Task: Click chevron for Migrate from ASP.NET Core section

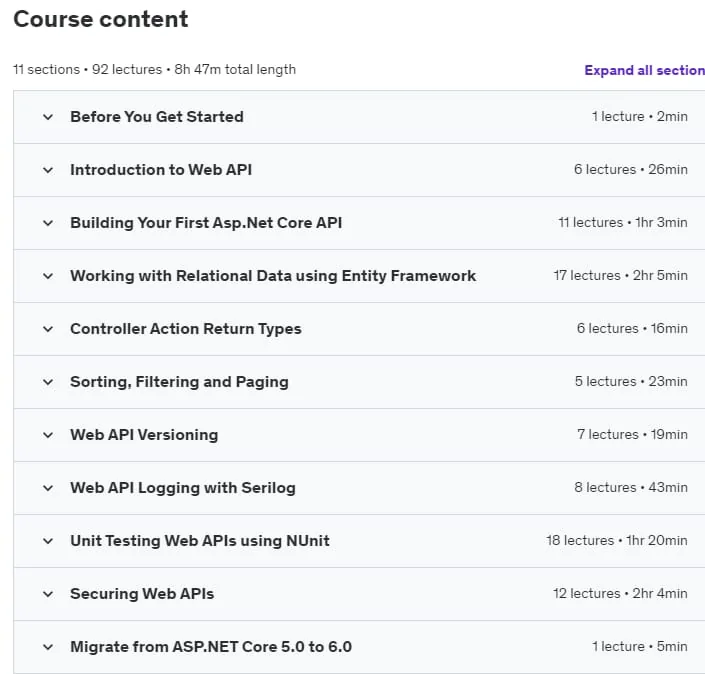Action: point(48,647)
